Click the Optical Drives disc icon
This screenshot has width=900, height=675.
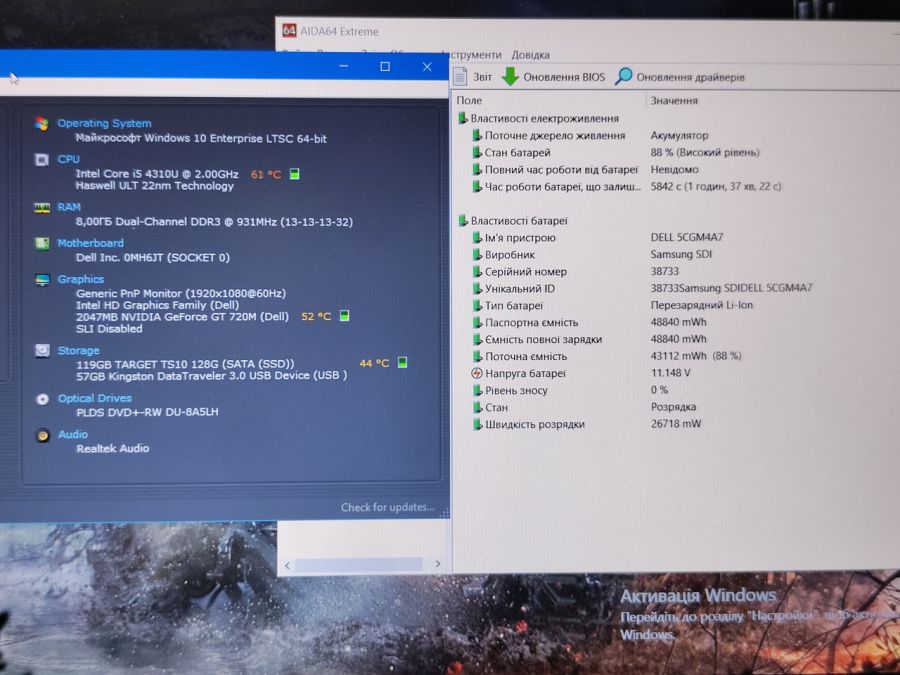coord(42,399)
